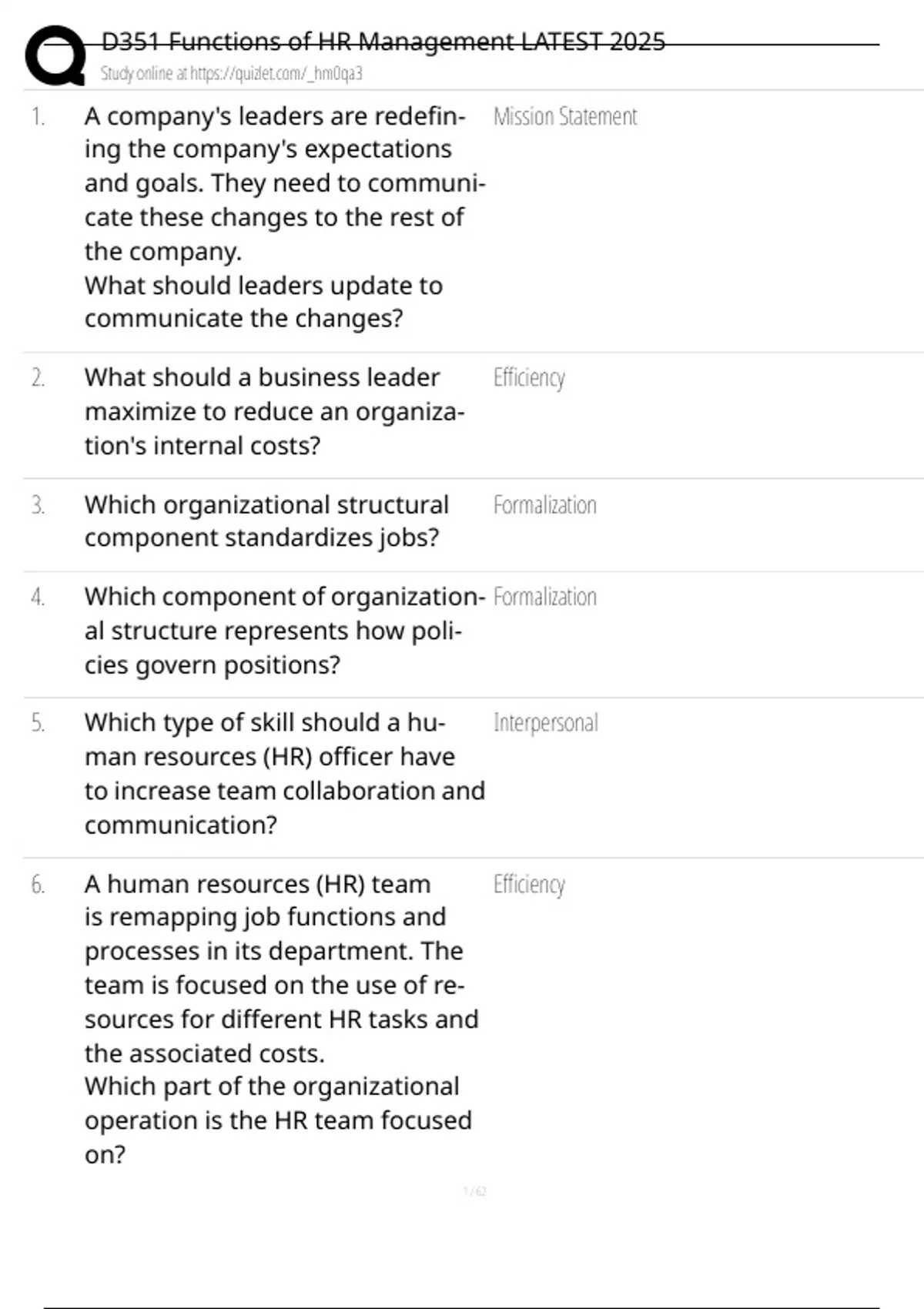Select the question about team collaboration skill

(283, 773)
